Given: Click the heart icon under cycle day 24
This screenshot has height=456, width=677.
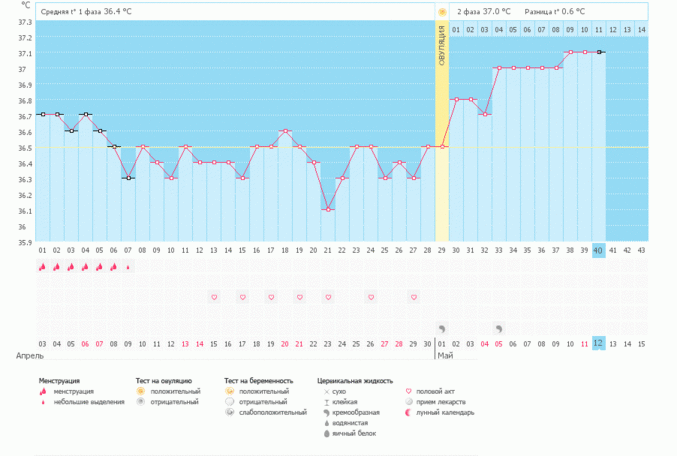Looking at the screenshot, I should (x=371, y=297).
